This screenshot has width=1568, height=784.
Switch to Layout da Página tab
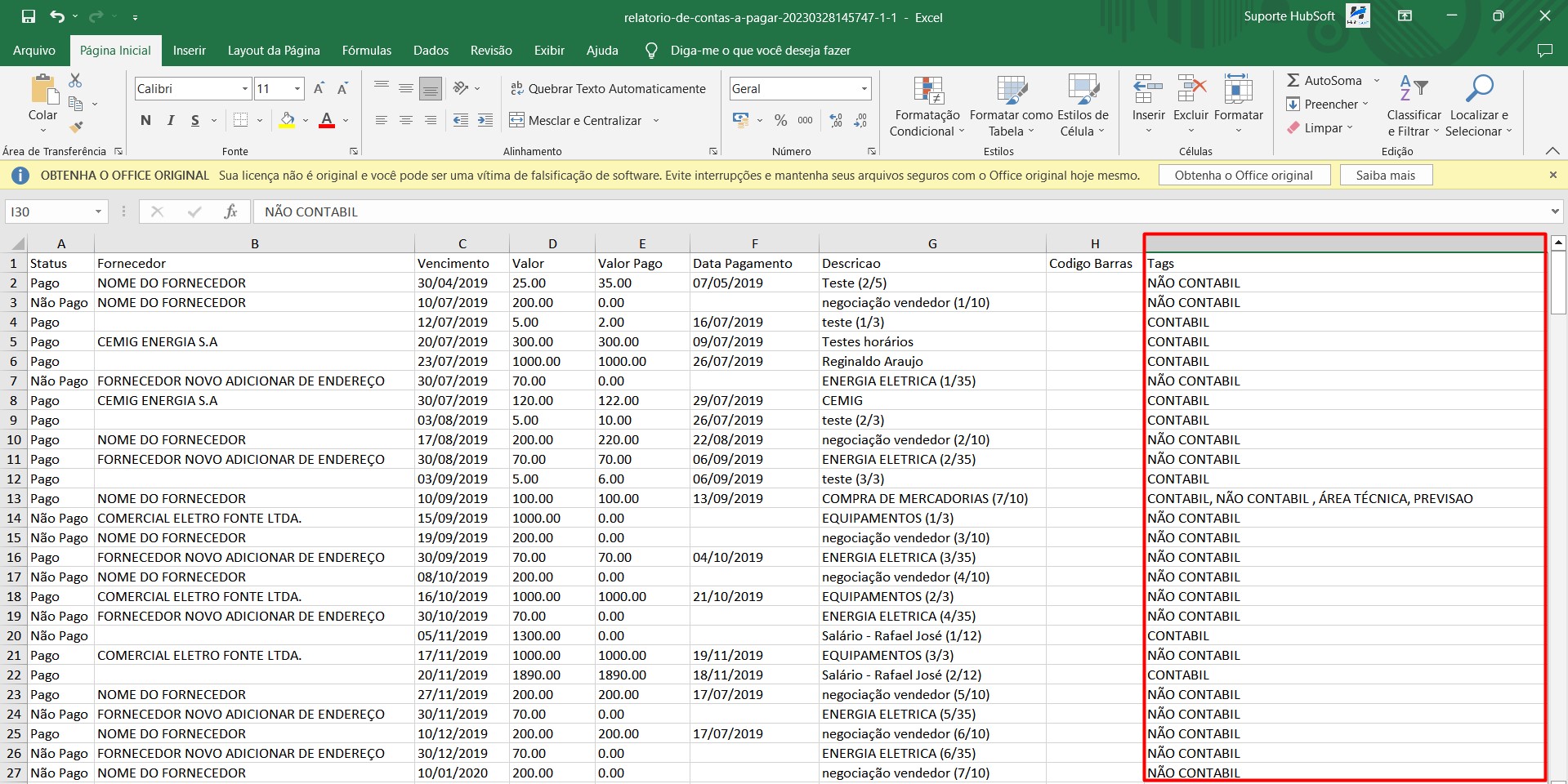coord(274,51)
